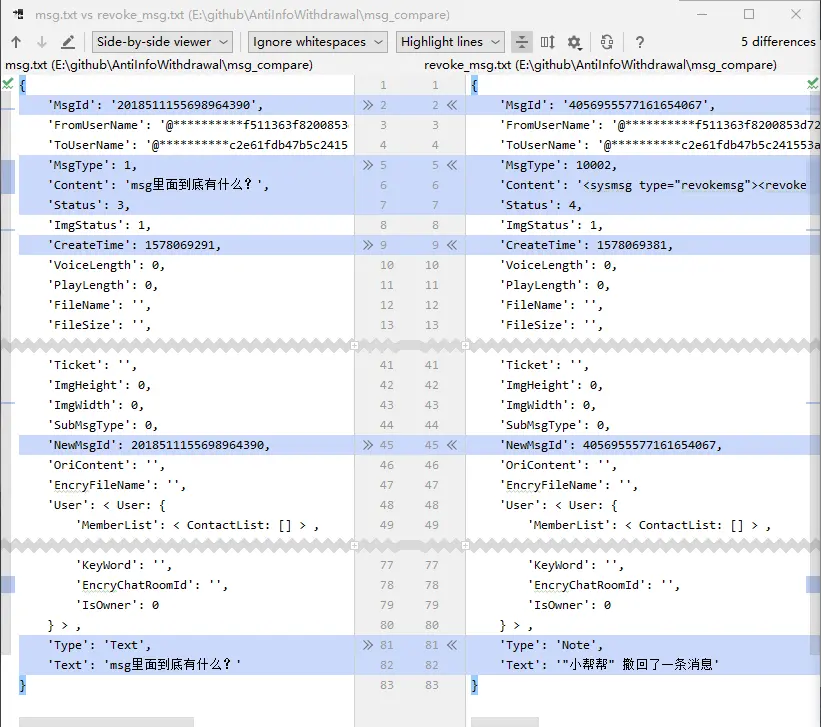
Task: Apply left MsgType change at line 5
Action: click(x=368, y=166)
